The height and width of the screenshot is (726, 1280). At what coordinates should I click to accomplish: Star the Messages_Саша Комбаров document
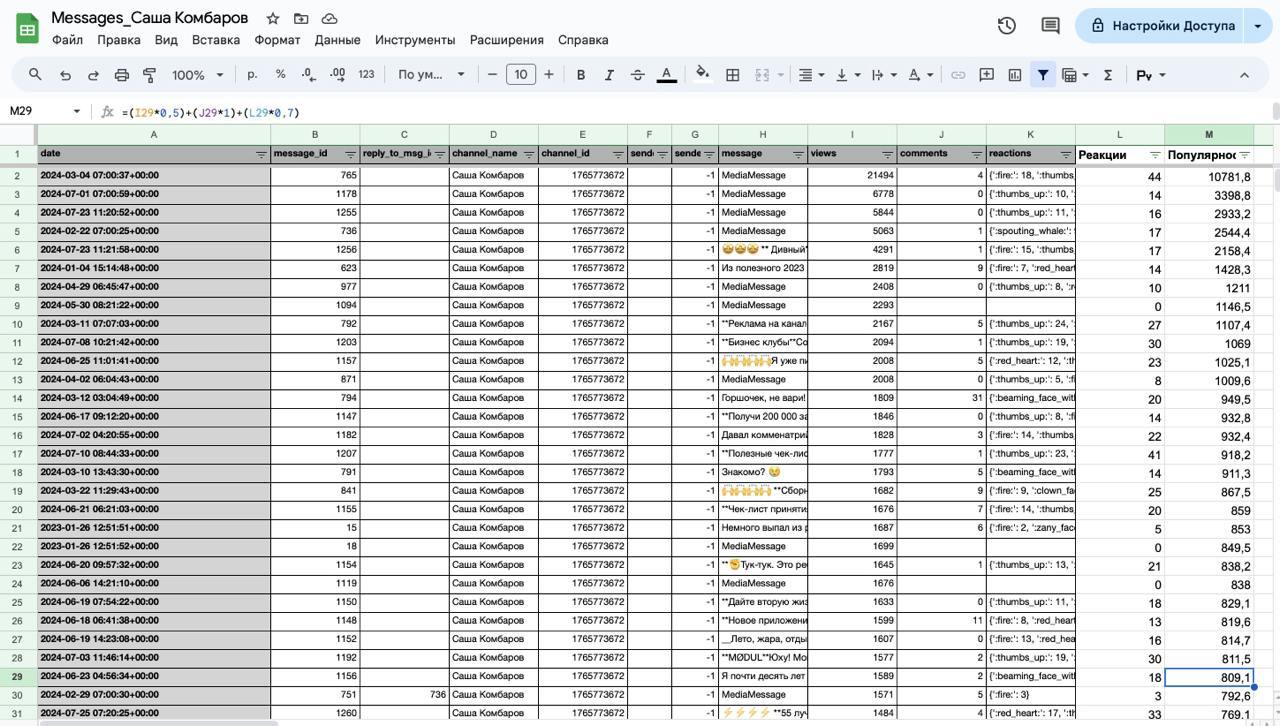pos(273,18)
